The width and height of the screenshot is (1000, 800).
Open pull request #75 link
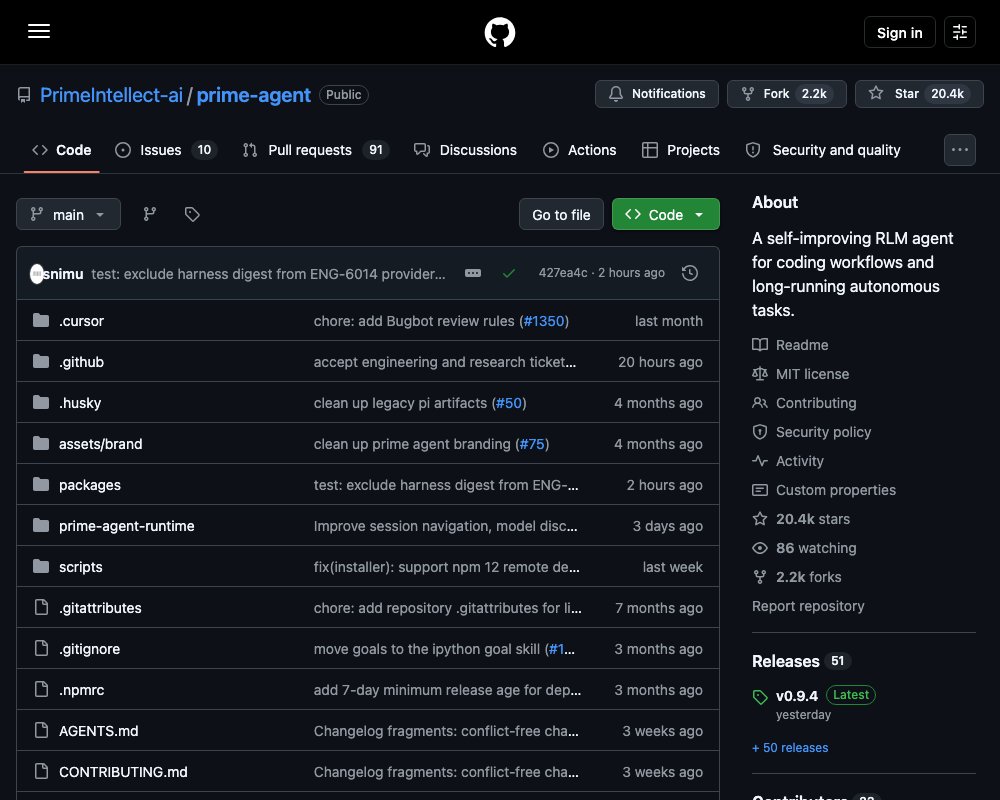[x=532, y=444]
